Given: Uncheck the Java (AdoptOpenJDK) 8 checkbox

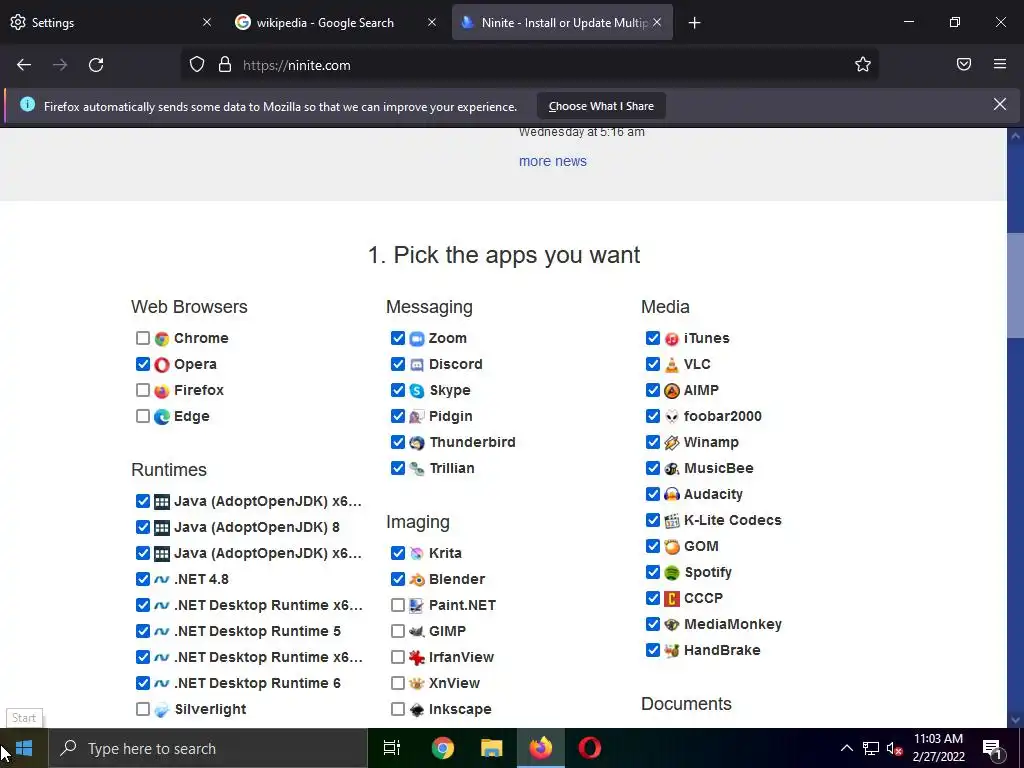Looking at the screenshot, I should tap(143, 527).
